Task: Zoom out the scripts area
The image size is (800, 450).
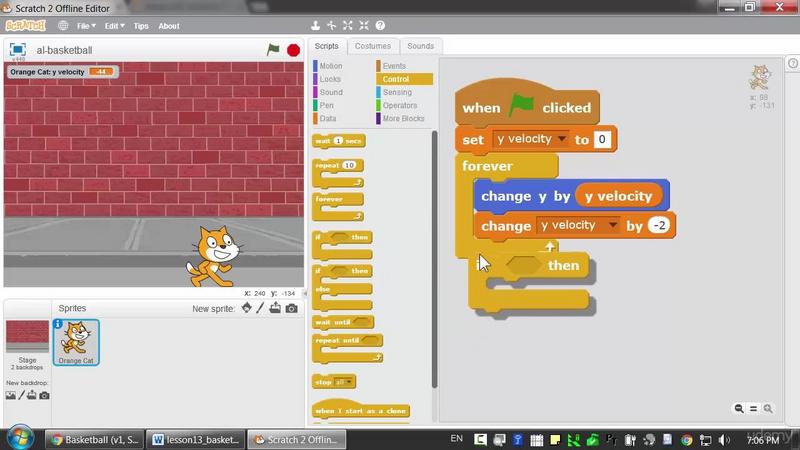Action: (x=739, y=408)
